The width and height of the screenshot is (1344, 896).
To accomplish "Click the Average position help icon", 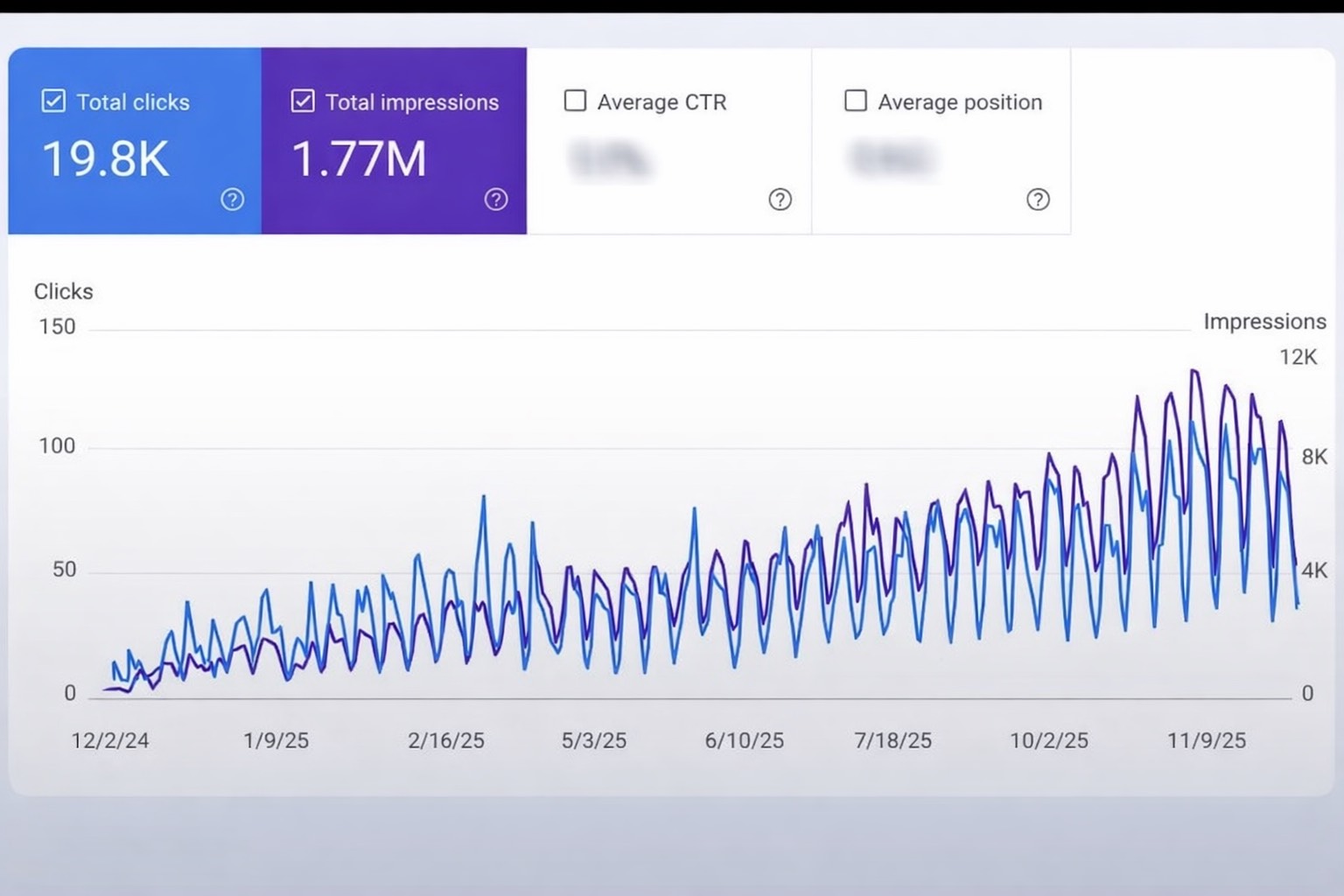I will pos(1039,200).
